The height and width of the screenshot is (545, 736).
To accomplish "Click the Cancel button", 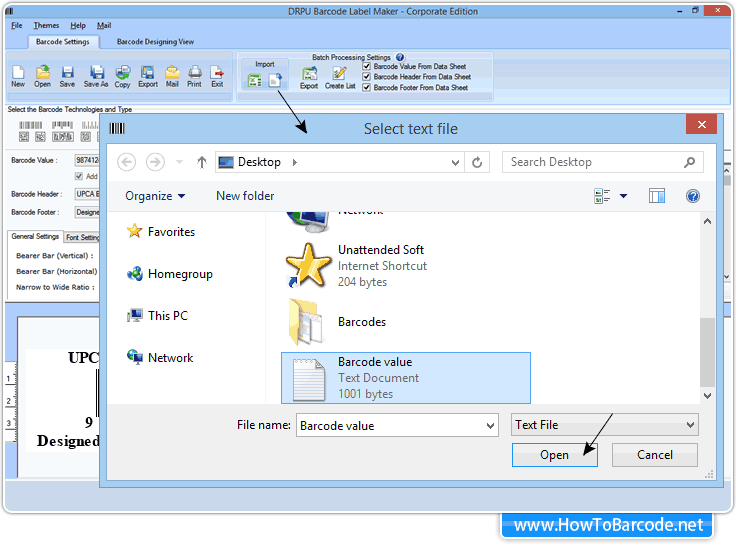I will tap(655, 454).
